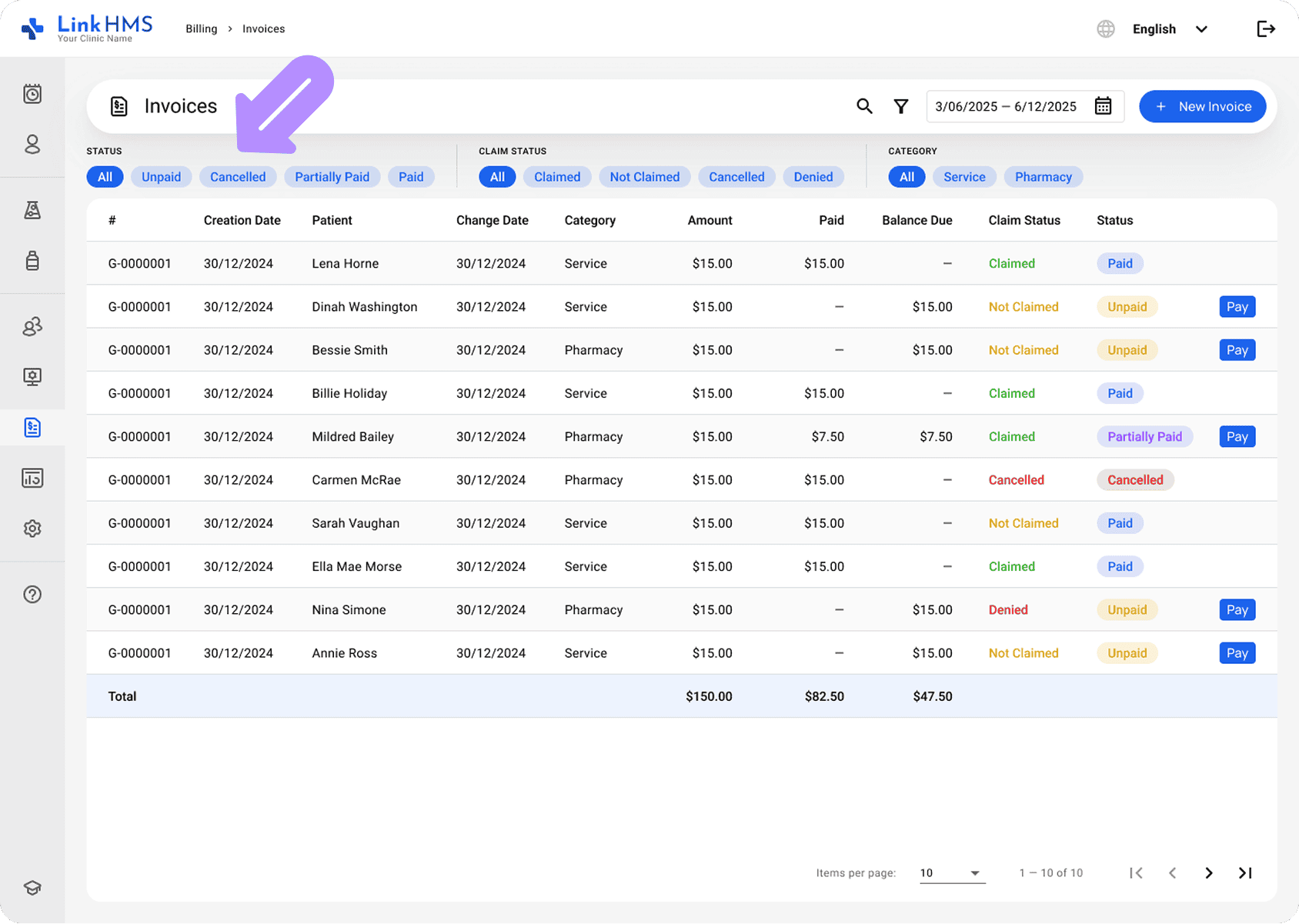
Task: Filter claim status to Denied
Action: [x=813, y=176]
